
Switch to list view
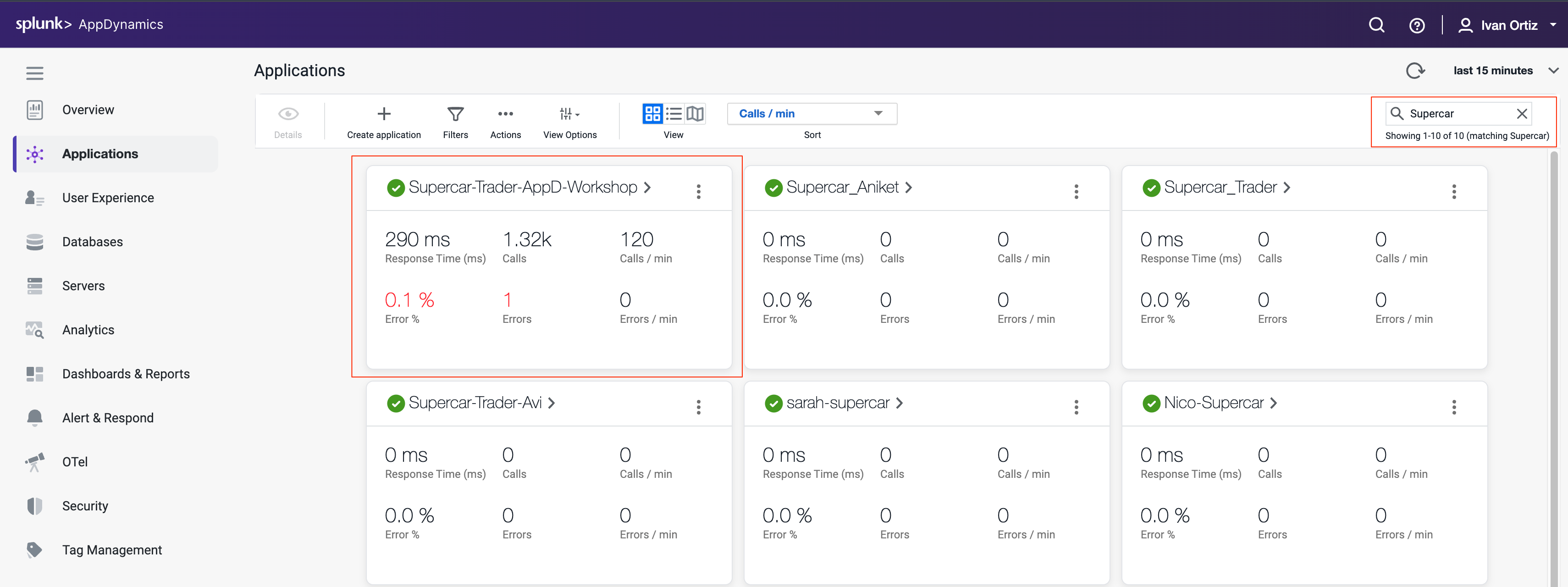click(x=674, y=114)
